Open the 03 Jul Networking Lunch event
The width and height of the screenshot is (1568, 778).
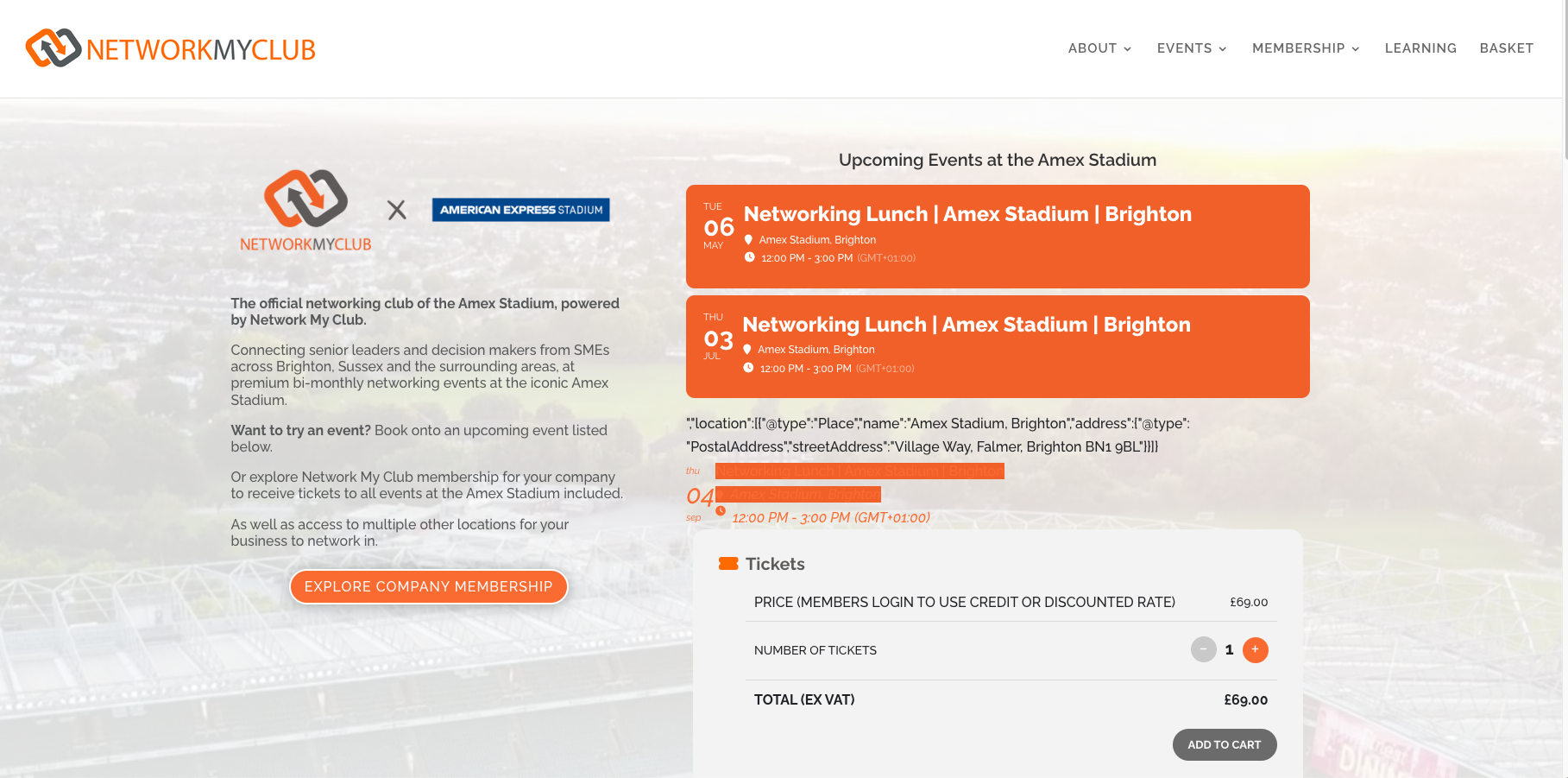pyautogui.click(x=998, y=347)
